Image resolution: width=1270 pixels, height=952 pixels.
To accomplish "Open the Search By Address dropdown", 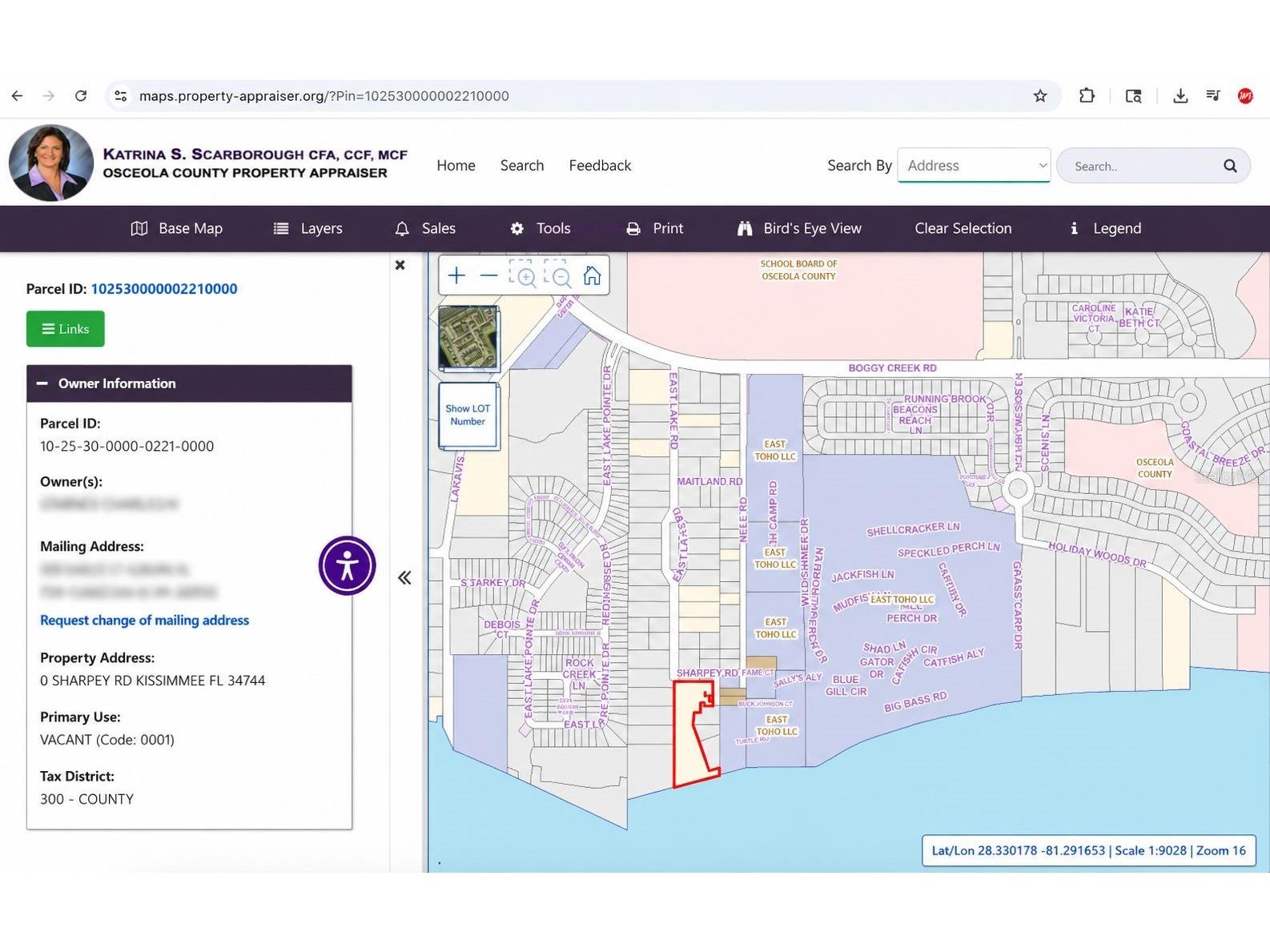I will tap(974, 165).
